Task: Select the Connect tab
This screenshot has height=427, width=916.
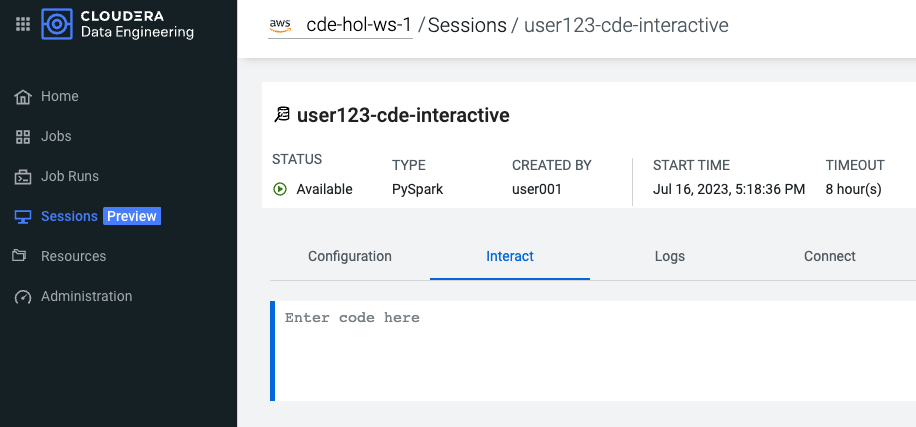Action: click(x=830, y=256)
